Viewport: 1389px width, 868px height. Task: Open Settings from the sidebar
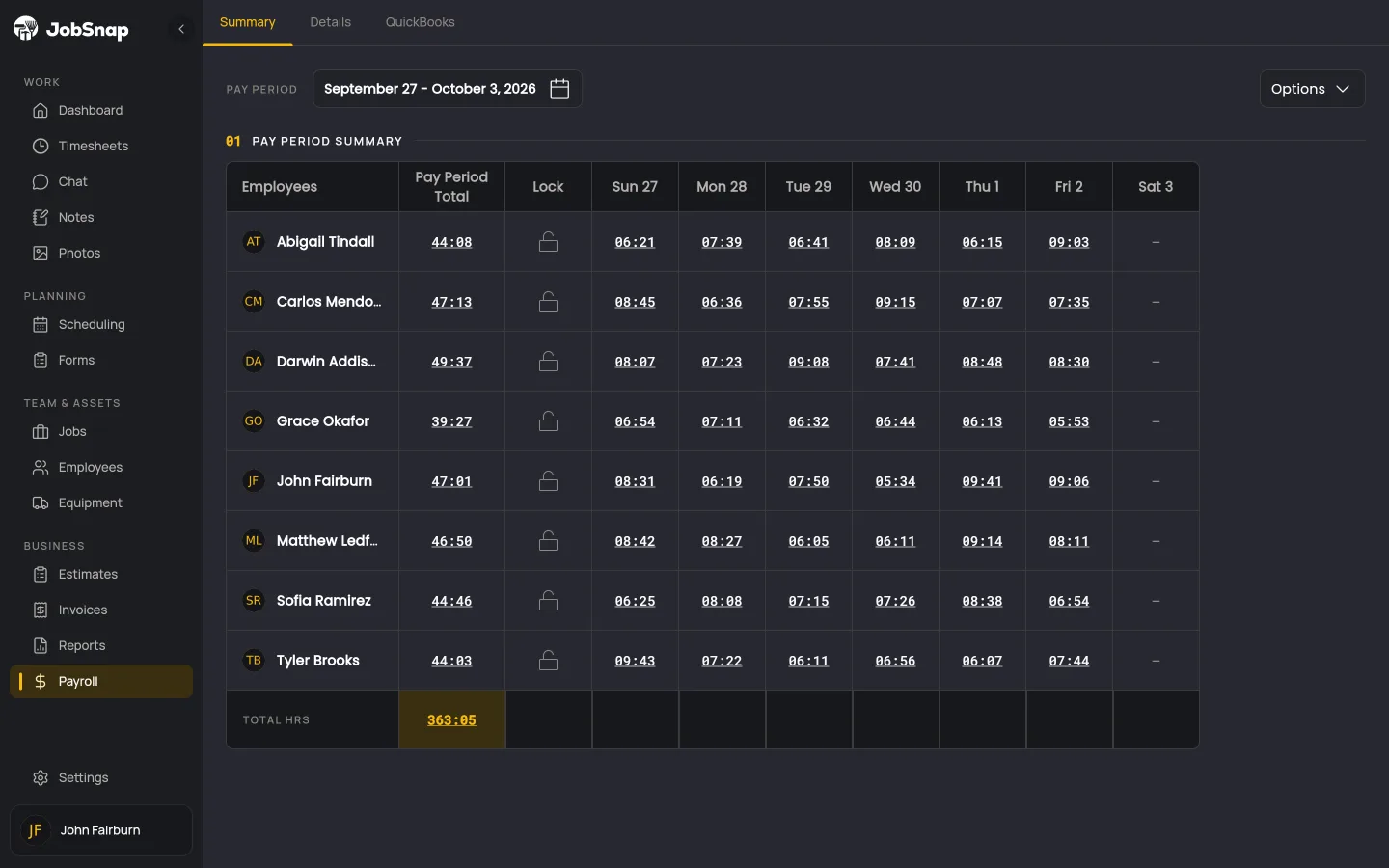point(101,777)
